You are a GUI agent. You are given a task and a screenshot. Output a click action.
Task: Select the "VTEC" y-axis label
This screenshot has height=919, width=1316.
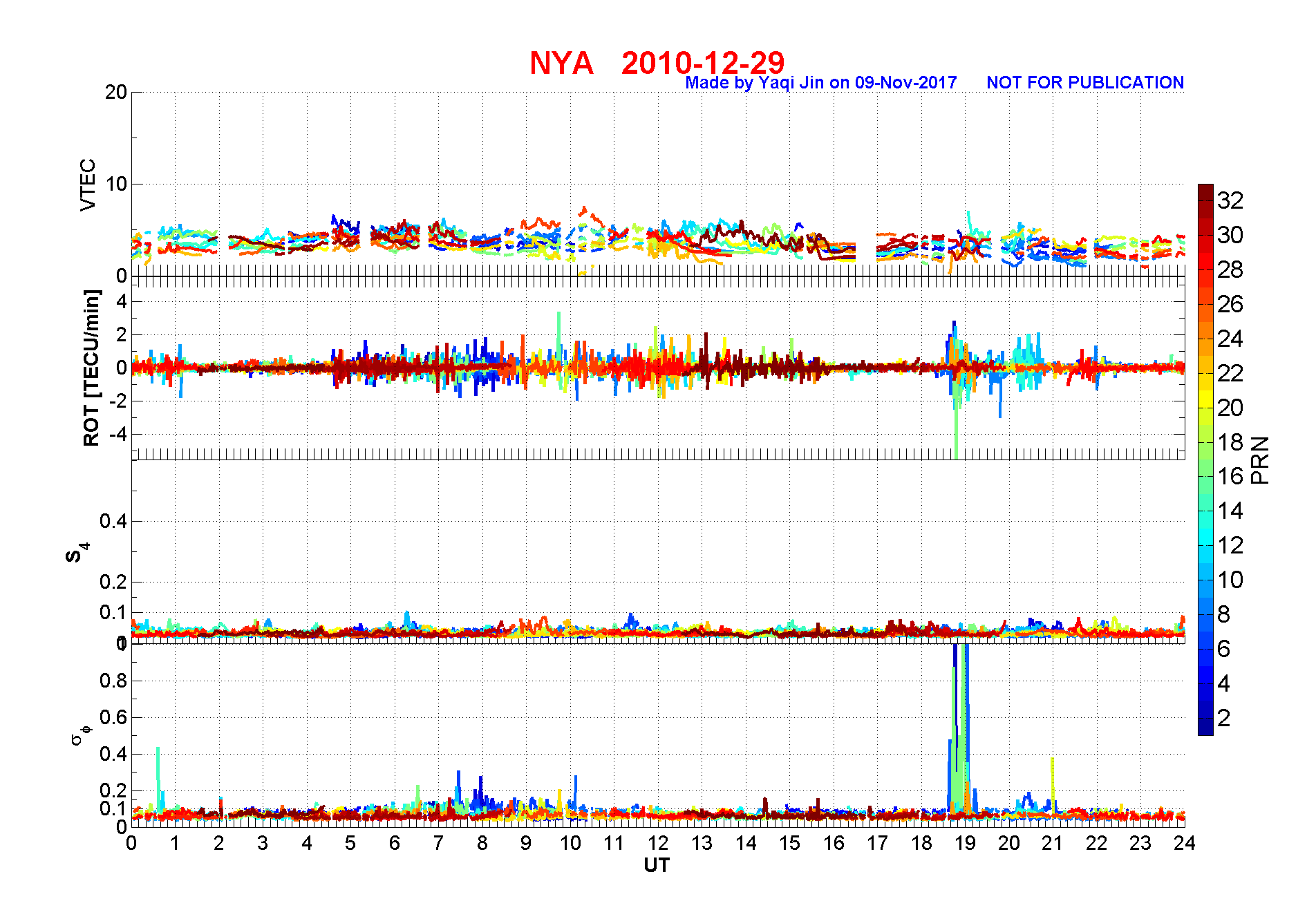[x=88, y=184]
